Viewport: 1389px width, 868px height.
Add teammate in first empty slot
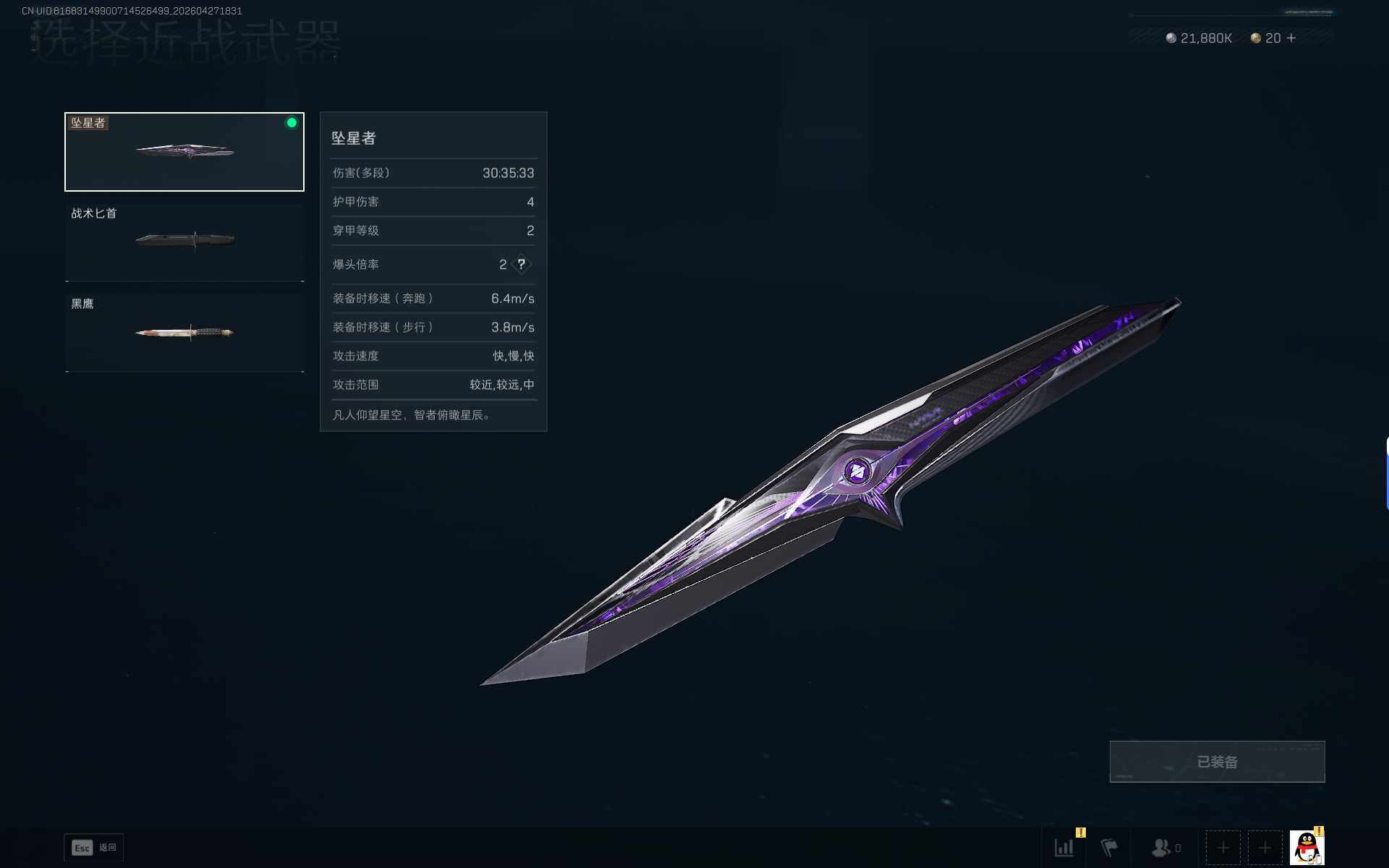pos(1223,848)
